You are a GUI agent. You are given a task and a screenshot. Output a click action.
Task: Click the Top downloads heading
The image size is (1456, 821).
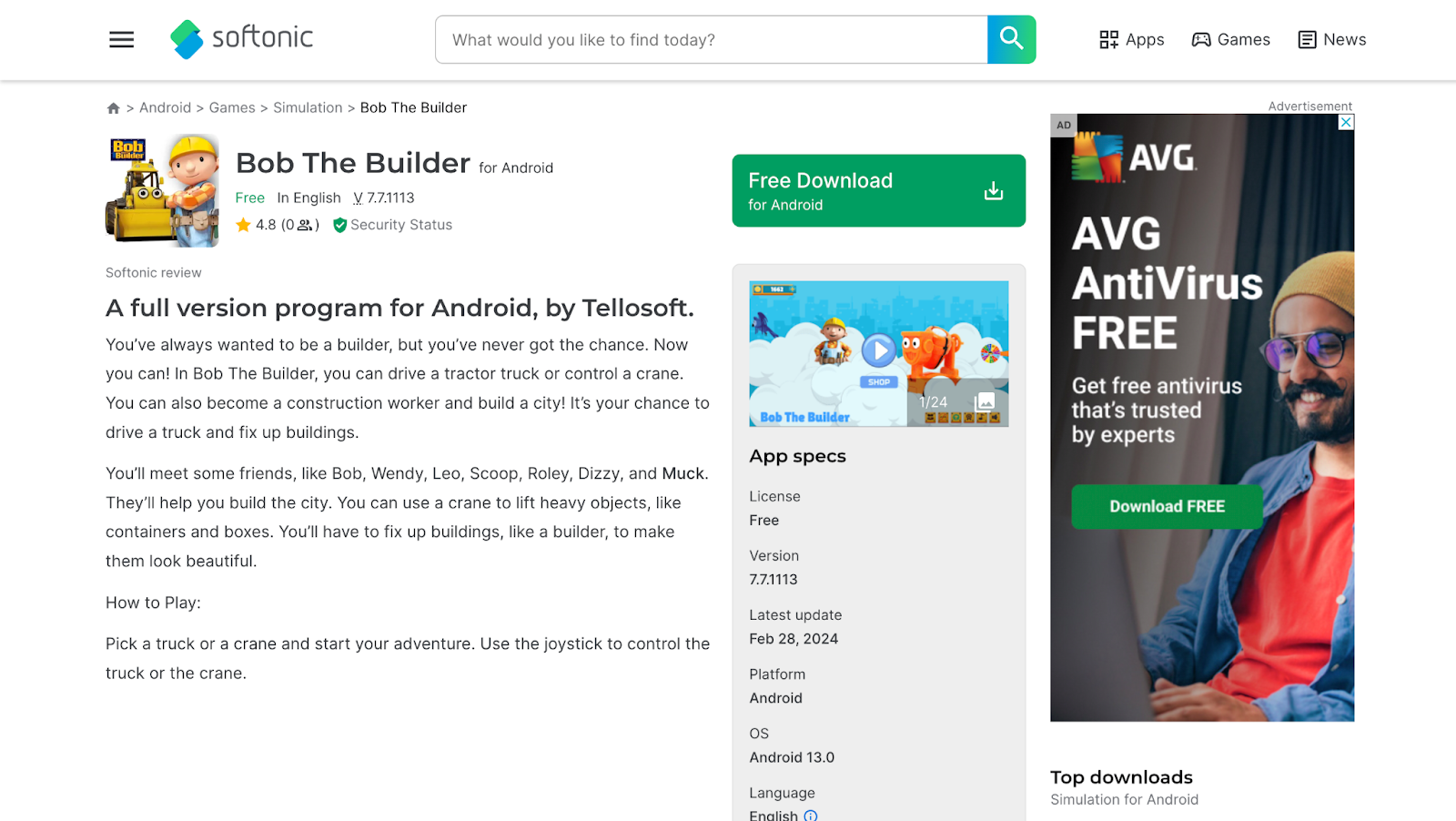[x=1121, y=777]
